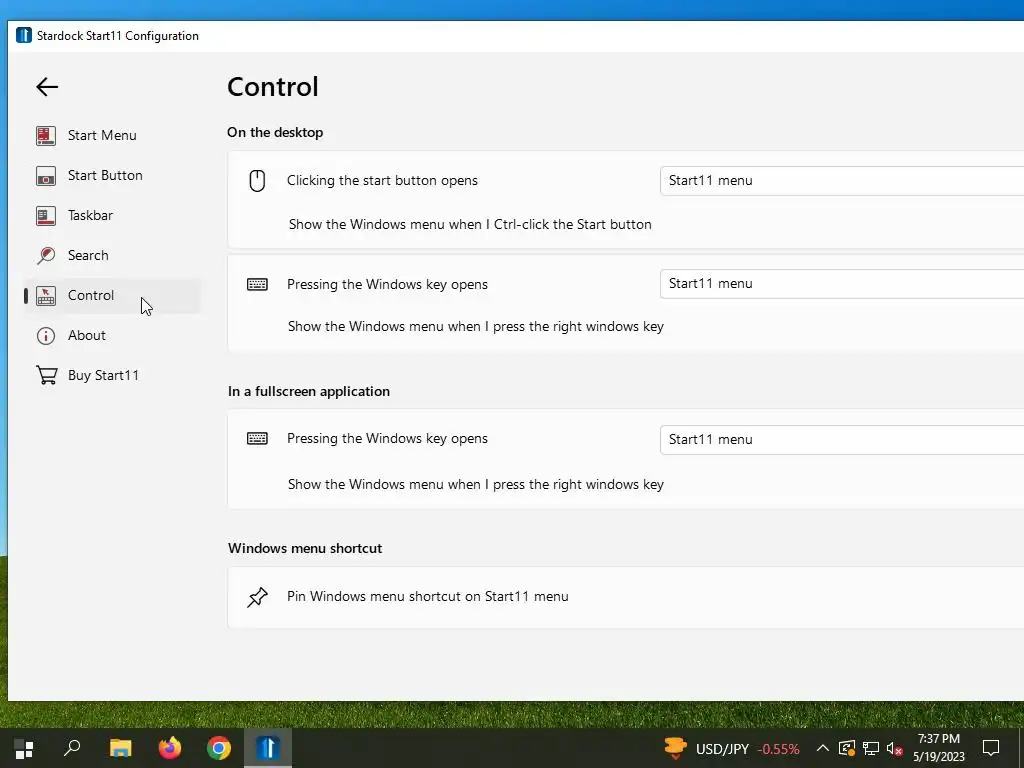Open the Start Button settings page

(x=112, y=175)
